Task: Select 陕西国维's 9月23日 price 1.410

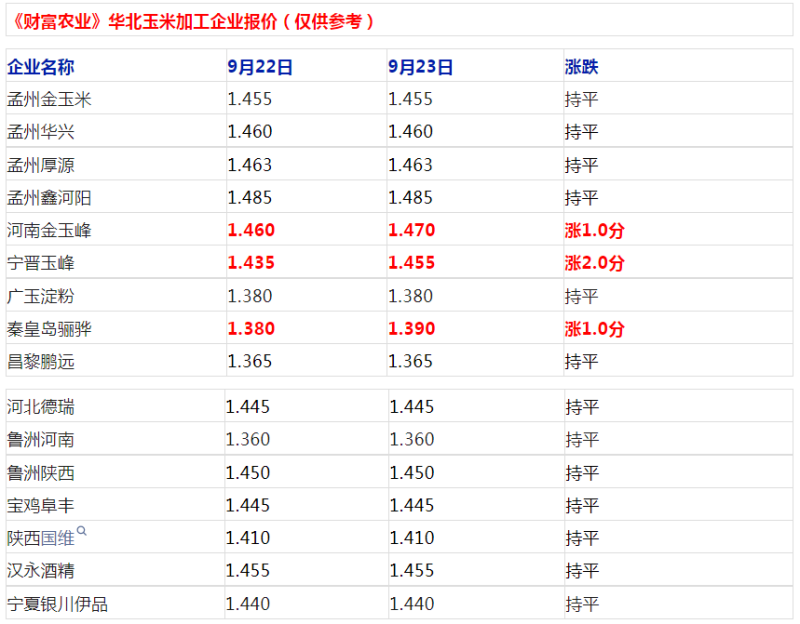Action: click(412, 538)
